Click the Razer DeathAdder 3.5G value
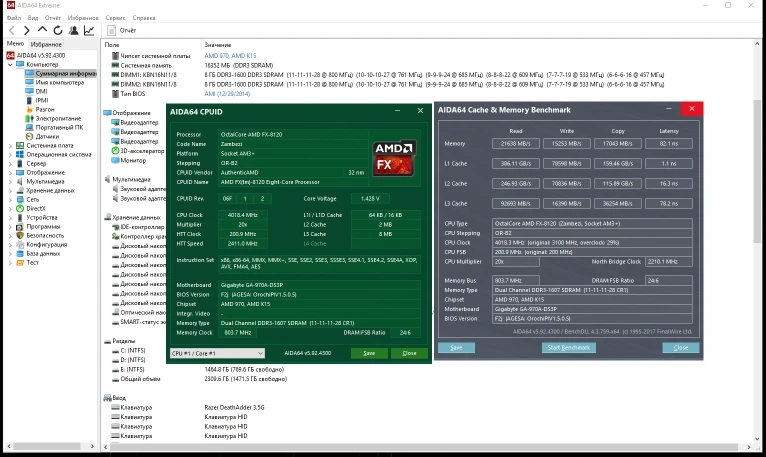This screenshot has width=766, height=457. pos(234,407)
